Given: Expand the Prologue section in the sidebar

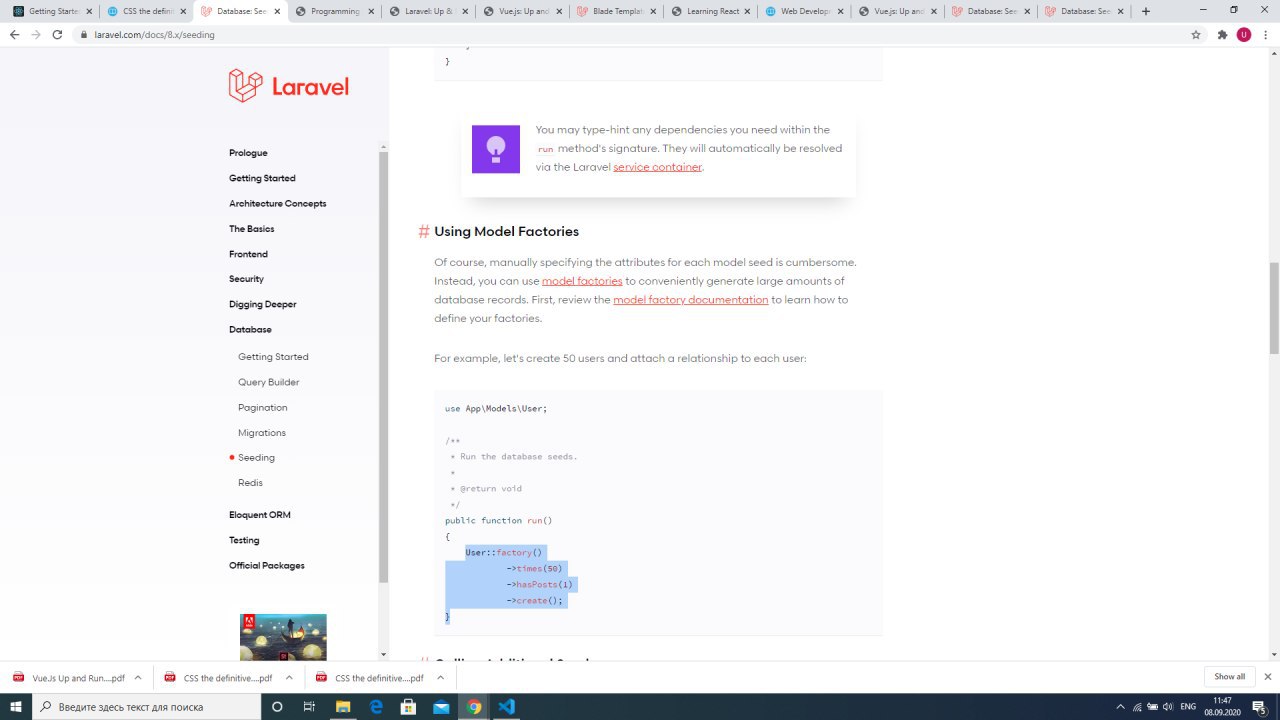Looking at the screenshot, I should coord(248,153).
